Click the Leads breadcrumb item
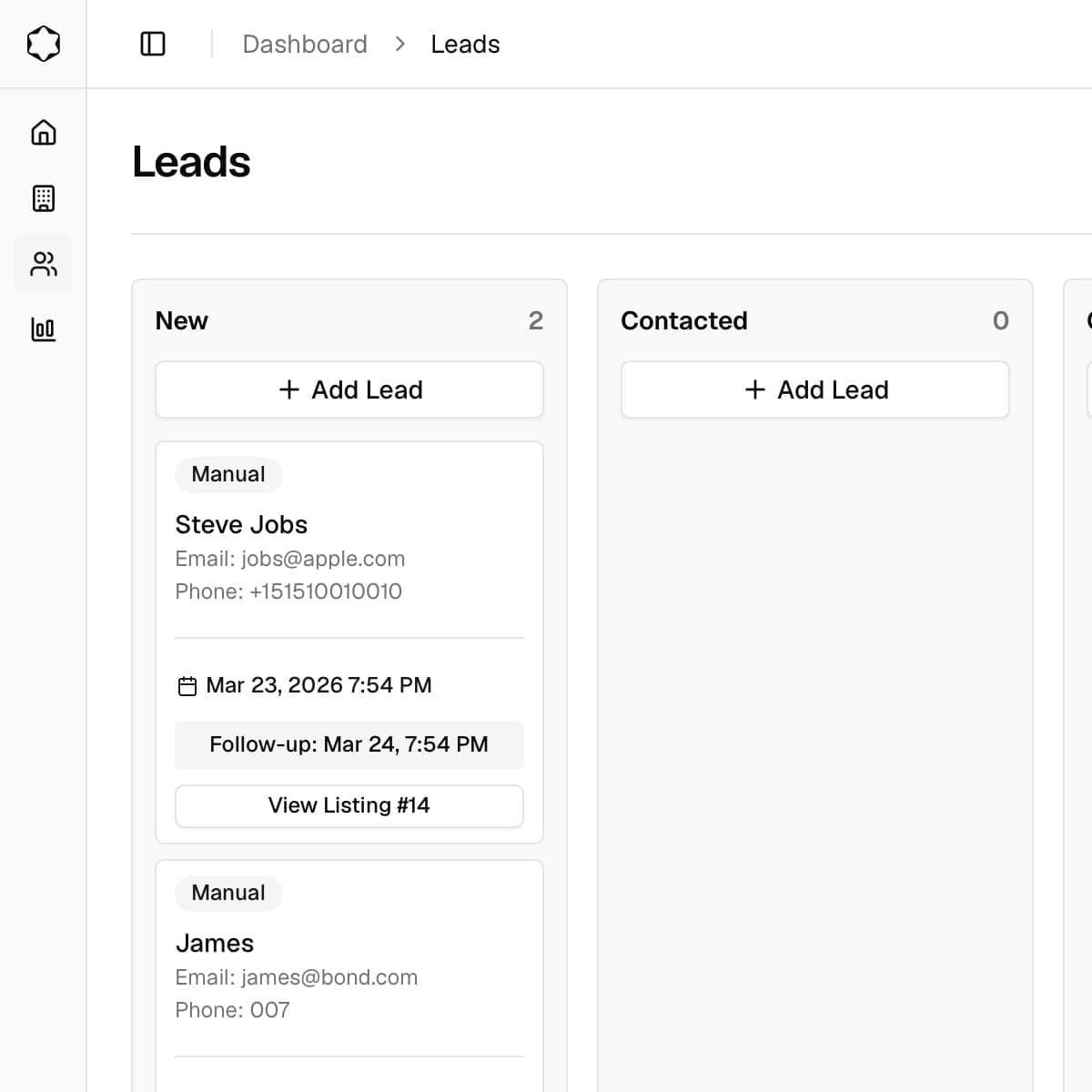The height and width of the screenshot is (1092, 1092). 465,44
